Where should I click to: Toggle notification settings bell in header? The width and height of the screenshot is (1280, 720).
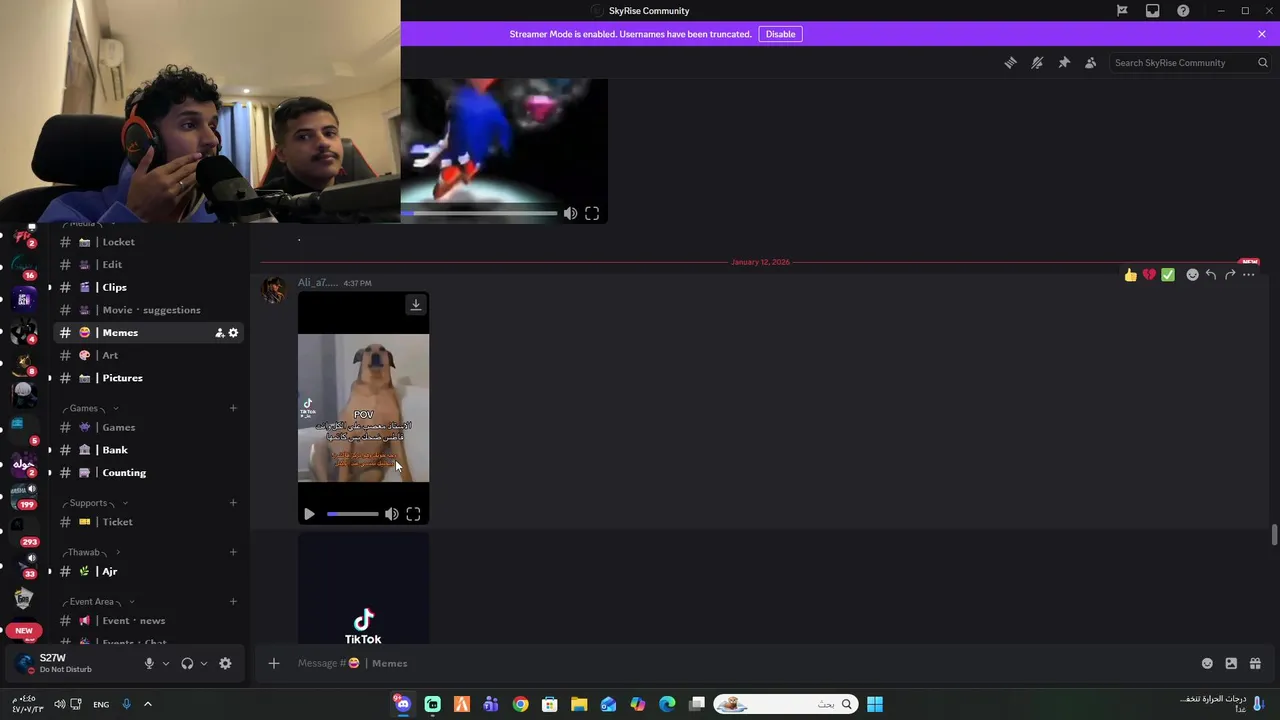(x=1037, y=63)
